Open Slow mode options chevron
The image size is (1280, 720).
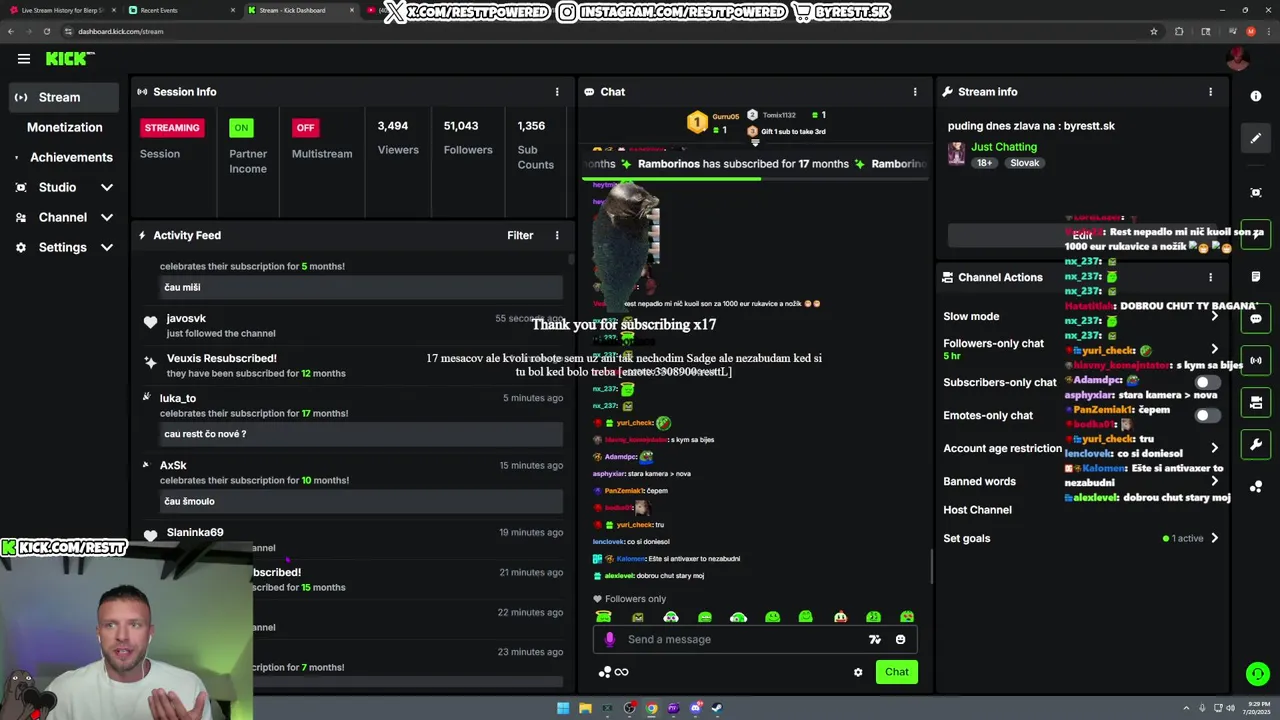tap(1214, 316)
